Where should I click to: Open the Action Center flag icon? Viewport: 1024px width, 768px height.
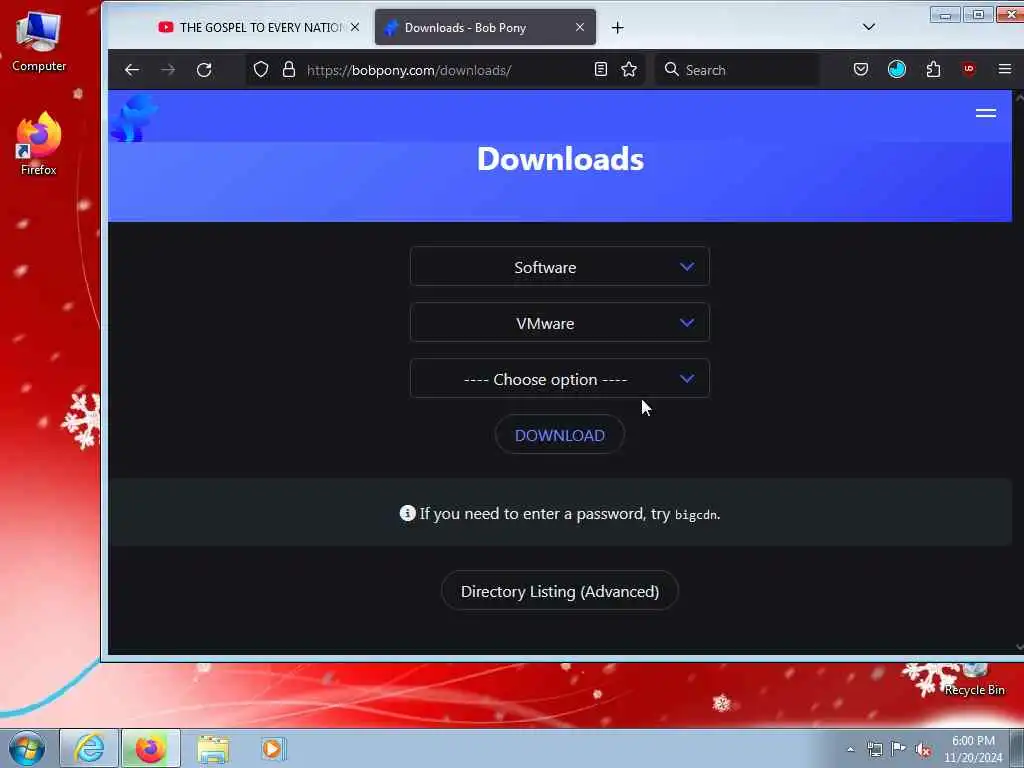[899, 748]
